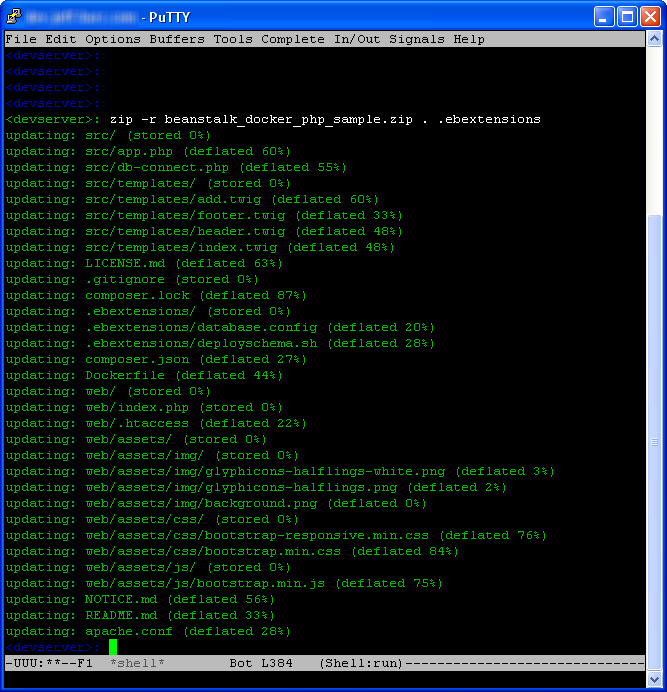Open the In/Out menu
Screen dimensions: 667x692
coord(357,39)
